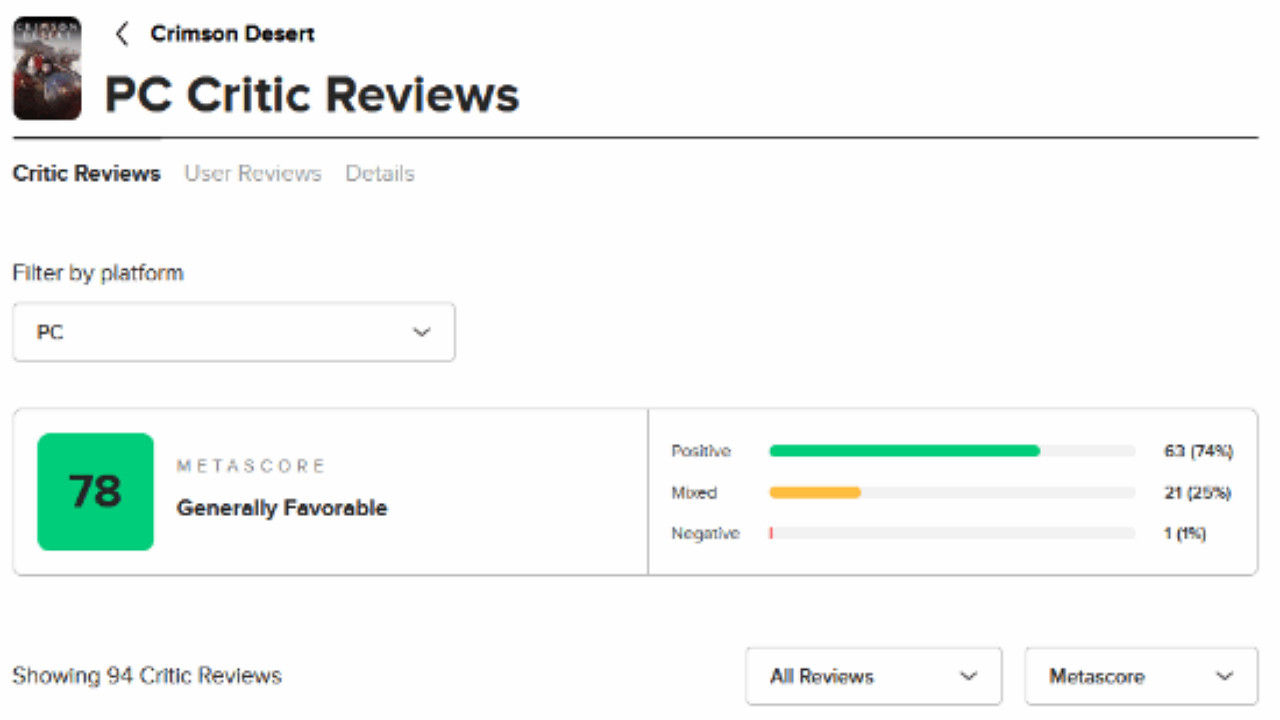Expand the PC platform filter dropdown
1280x720 pixels.
tap(233, 332)
